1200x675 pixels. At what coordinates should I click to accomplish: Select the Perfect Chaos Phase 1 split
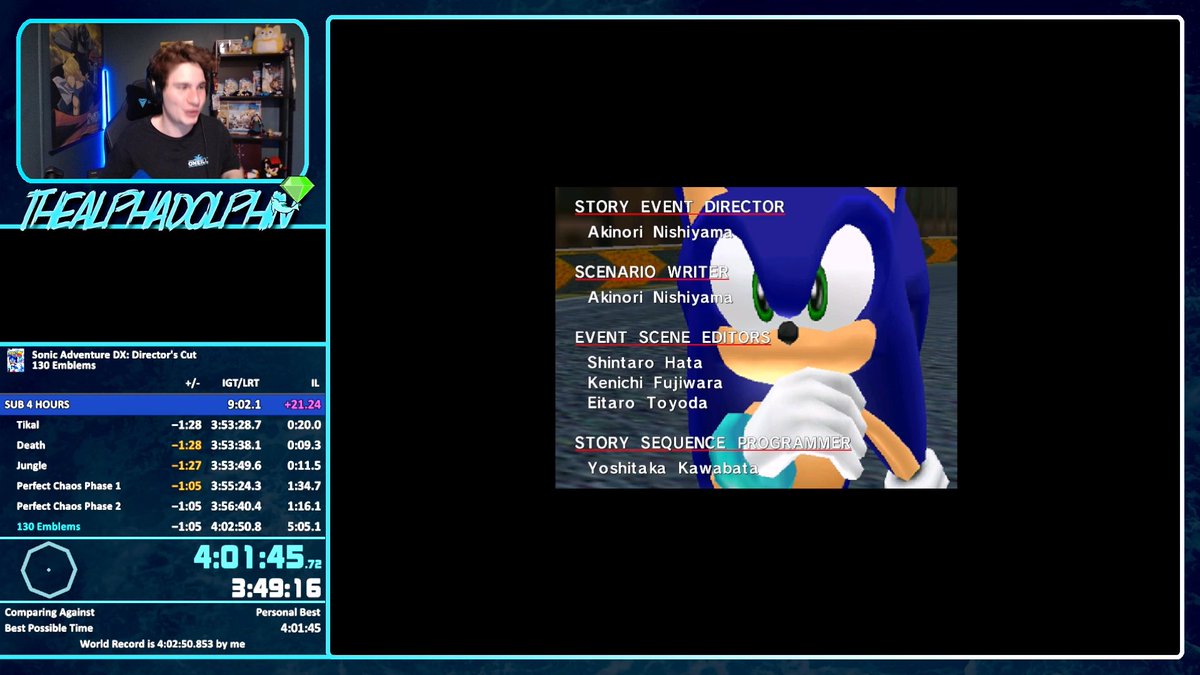click(69, 485)
